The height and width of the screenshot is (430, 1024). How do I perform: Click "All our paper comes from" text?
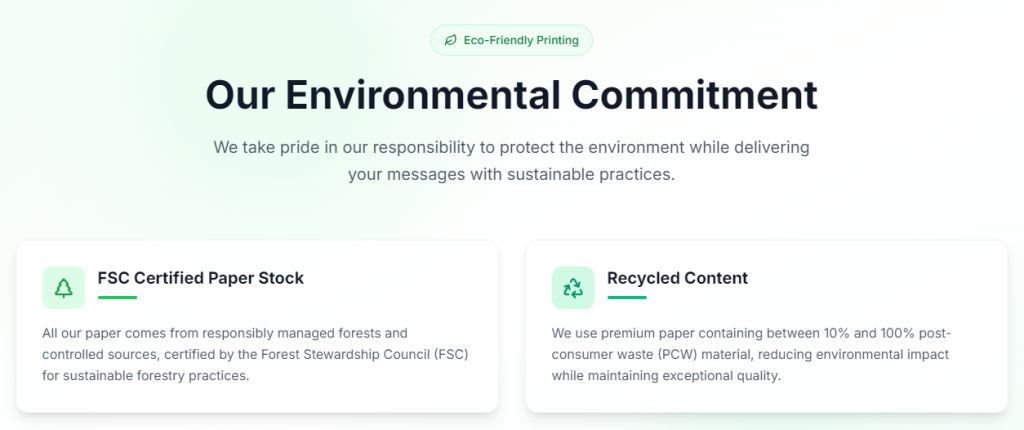pos(120,332)
